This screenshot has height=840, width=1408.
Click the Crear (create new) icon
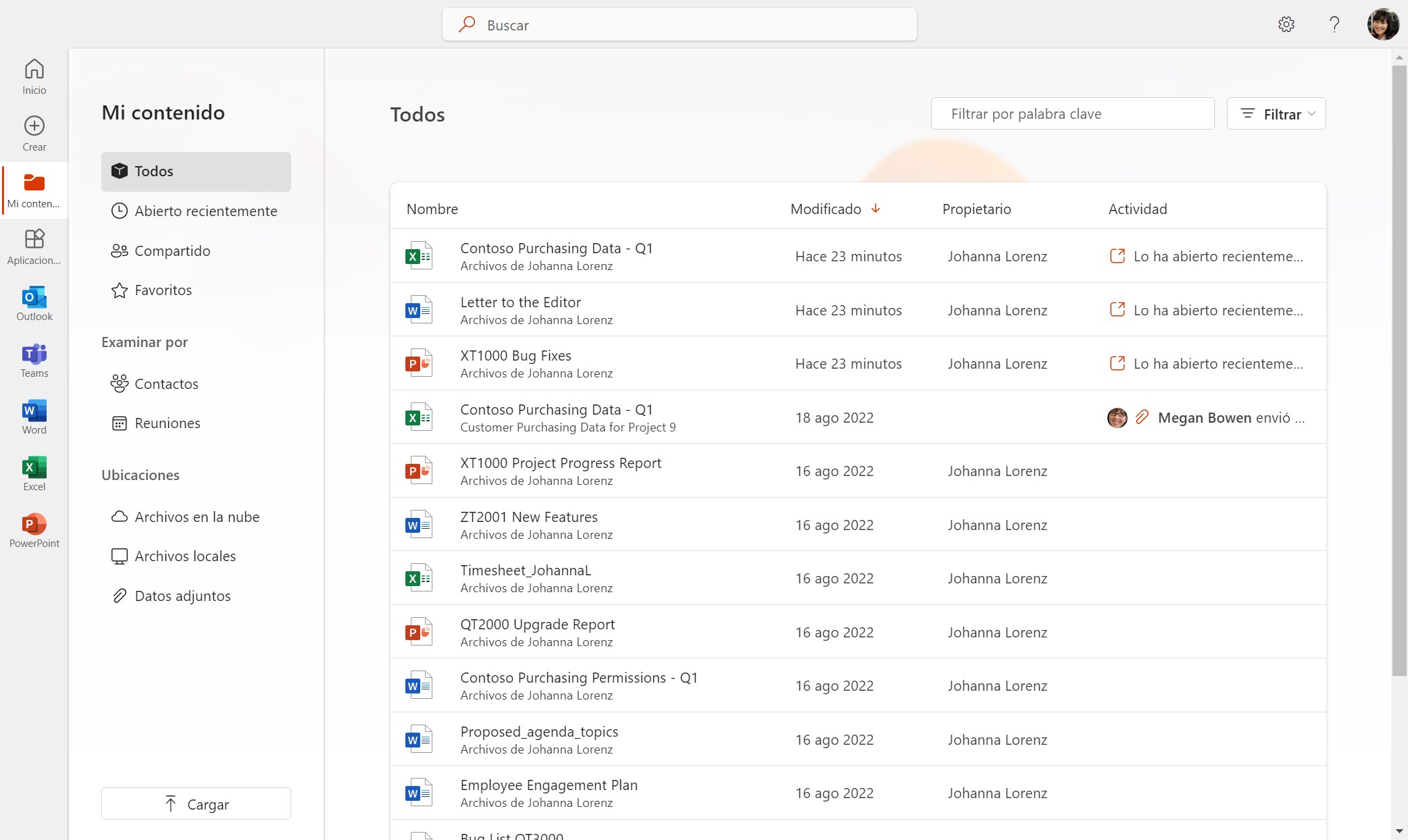[33, 132]
